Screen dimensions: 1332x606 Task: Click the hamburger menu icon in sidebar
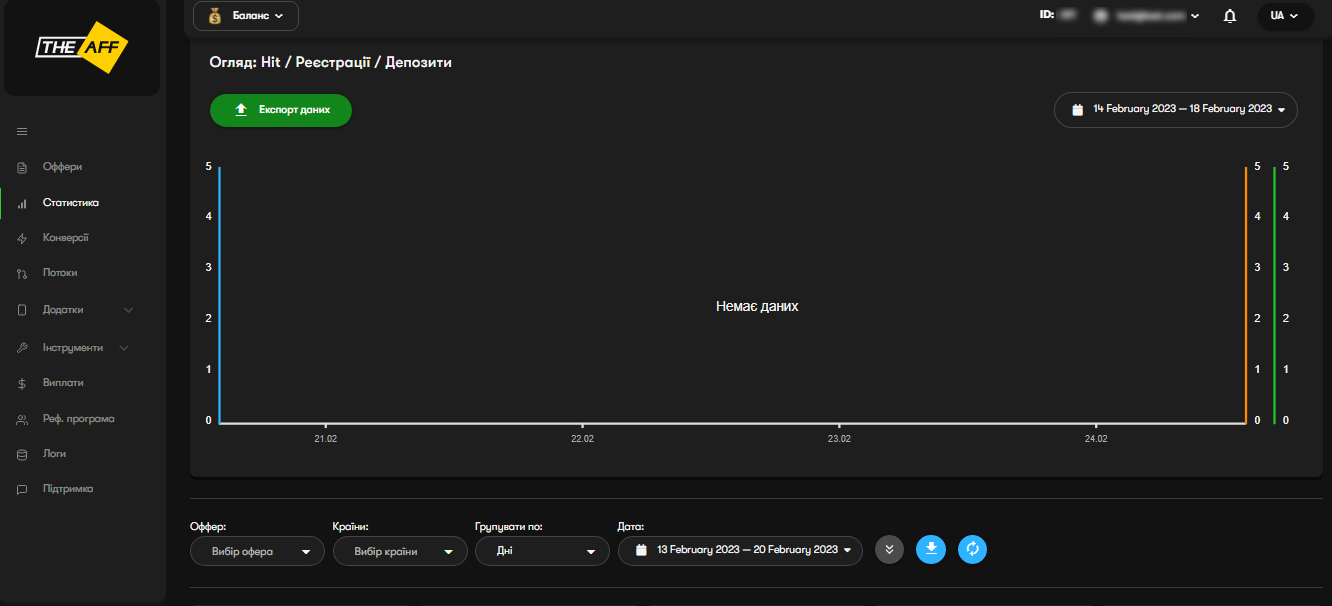pyautogui.click(x=22, y=132)
